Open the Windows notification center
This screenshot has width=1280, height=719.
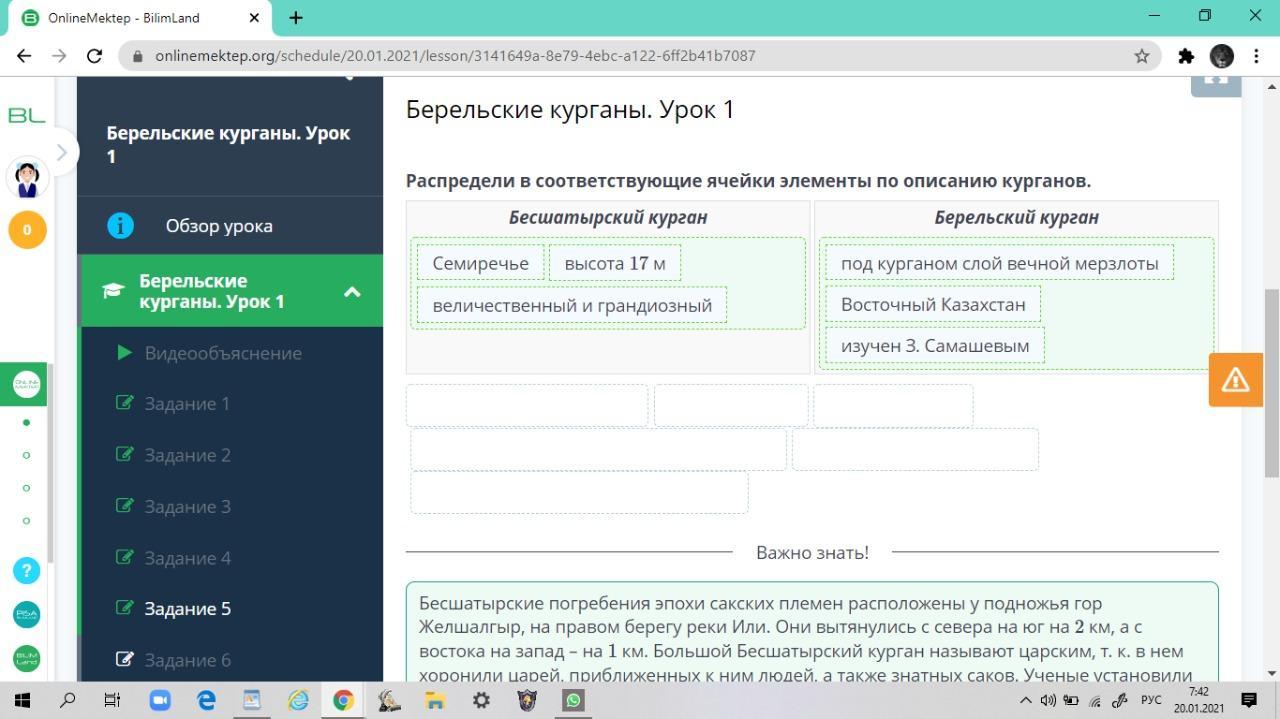point(1249,700)
